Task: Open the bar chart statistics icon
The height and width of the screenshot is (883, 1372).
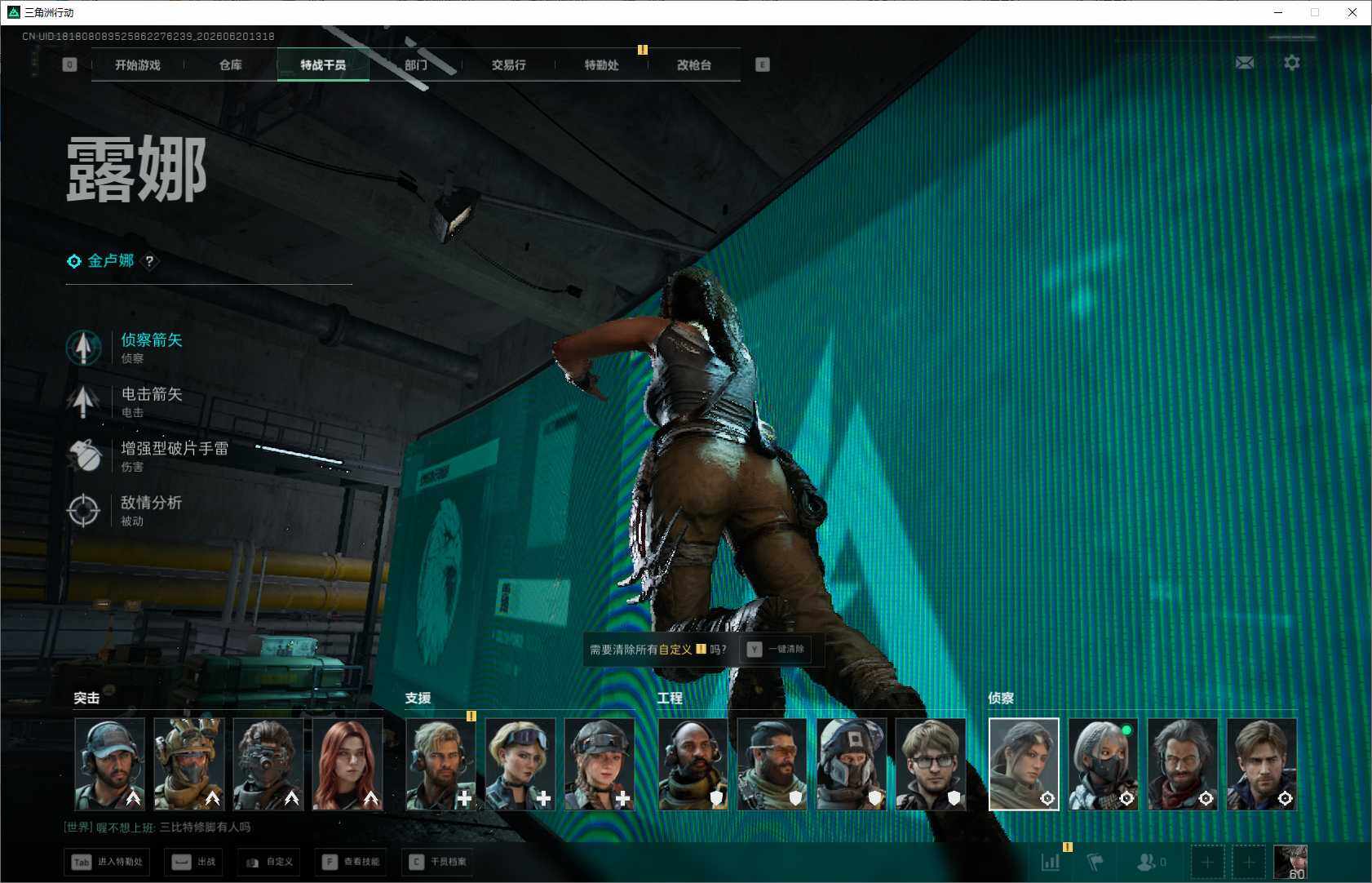Action: (1051, 862)
